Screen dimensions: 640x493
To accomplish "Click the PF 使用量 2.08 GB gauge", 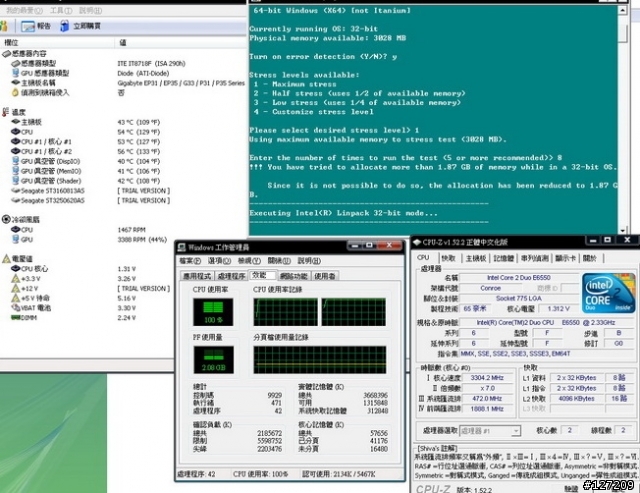I will tap(213, 360).
